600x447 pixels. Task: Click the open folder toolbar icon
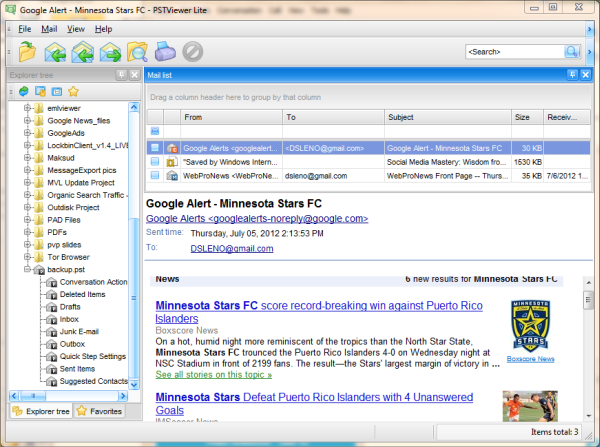pos(27,51)
